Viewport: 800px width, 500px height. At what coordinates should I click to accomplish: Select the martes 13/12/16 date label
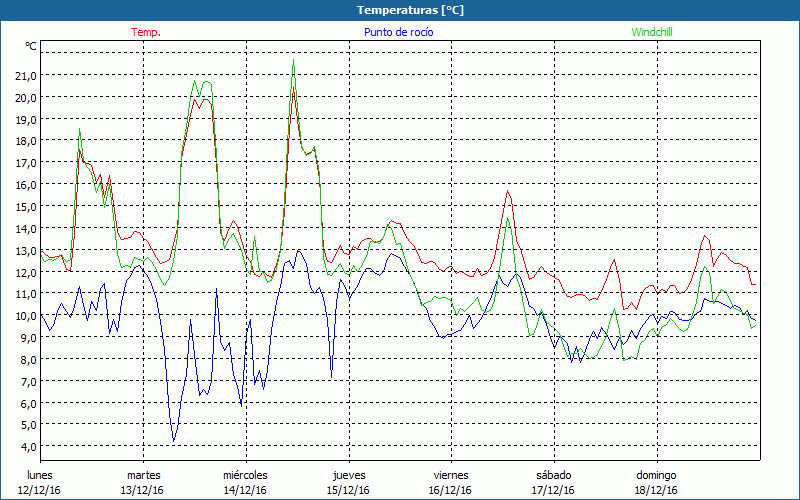coord(143,482)
